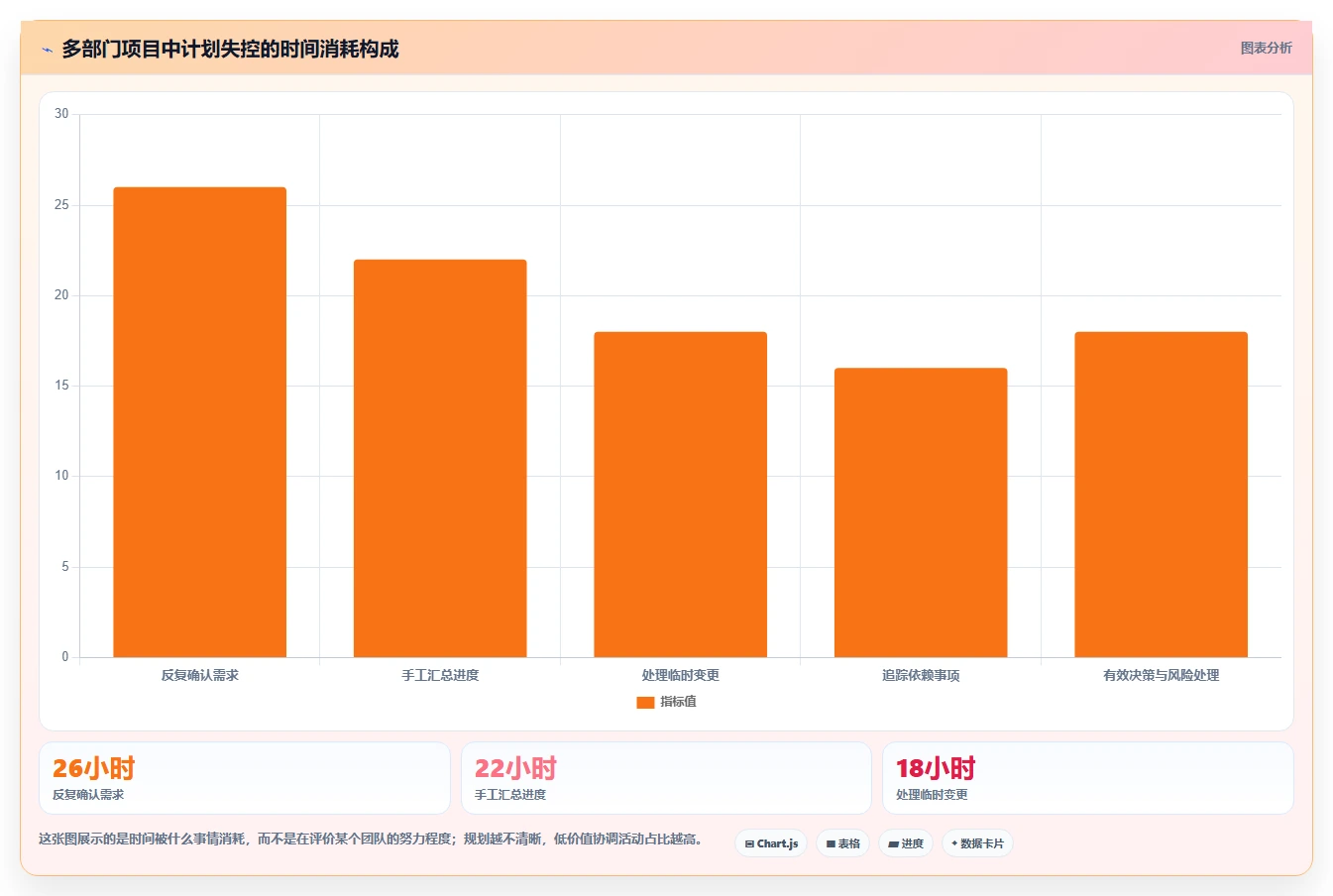This screenshot has width=1333, height=896.
Task: Click the x-axis label 反复确认需求
Action: click(x=200, y=675)
